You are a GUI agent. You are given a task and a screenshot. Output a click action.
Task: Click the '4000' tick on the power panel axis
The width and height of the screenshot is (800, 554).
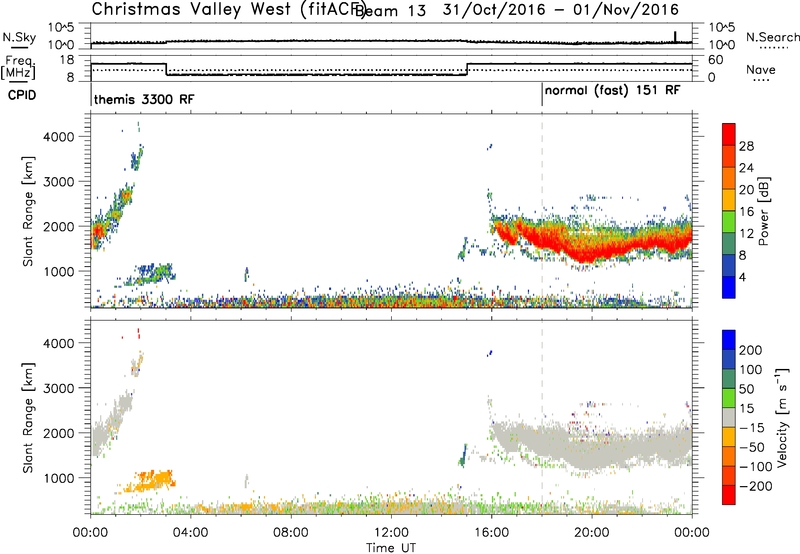tap(59, 137)
